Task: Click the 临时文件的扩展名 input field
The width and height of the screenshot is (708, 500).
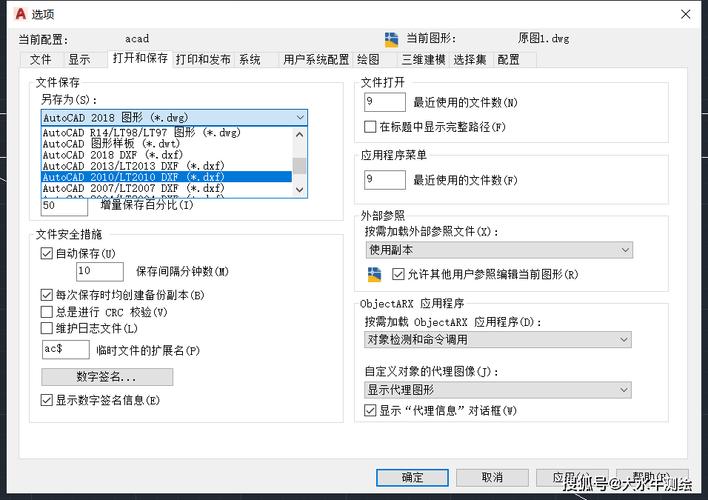Action: (x=66, y=350)
